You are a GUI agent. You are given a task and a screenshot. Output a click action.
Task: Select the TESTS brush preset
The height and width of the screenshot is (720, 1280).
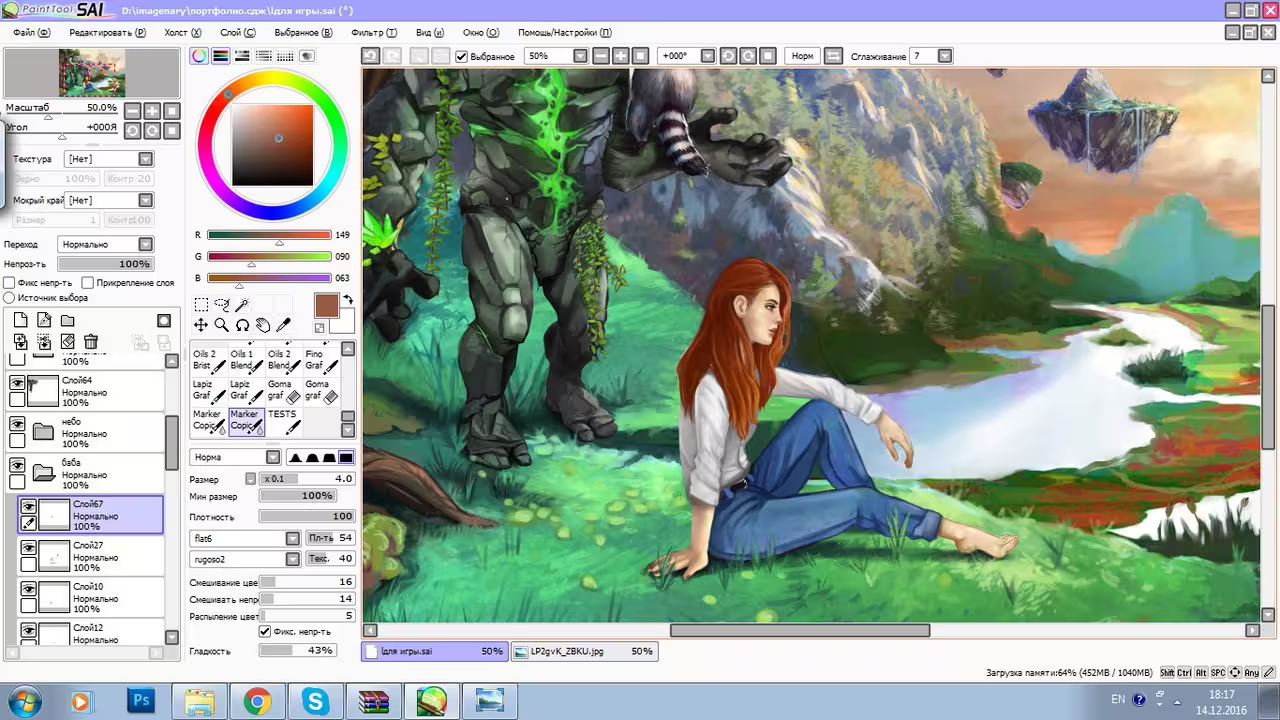(284, 421)
